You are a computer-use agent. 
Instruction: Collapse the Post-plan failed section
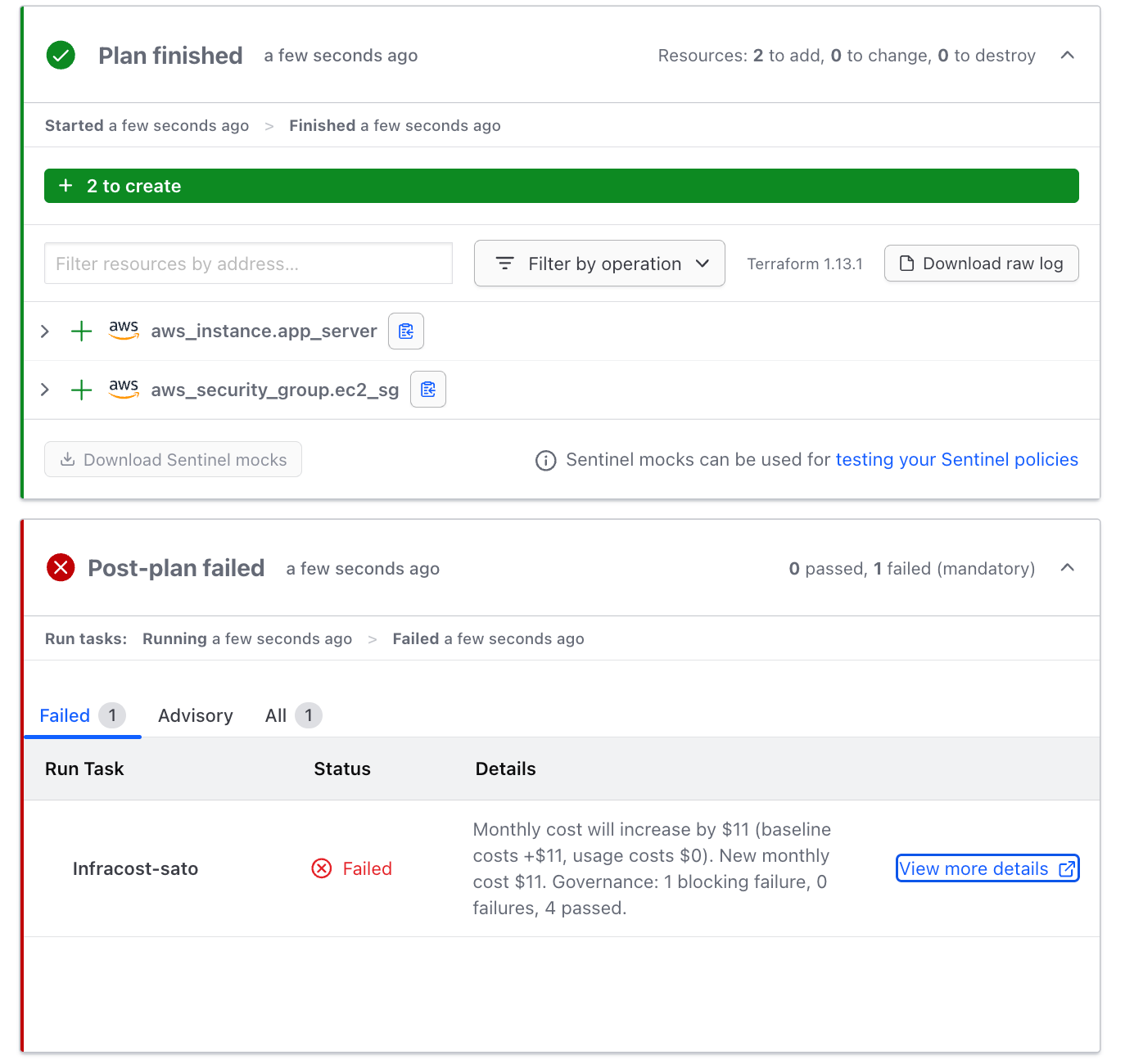coord(1067,568)
